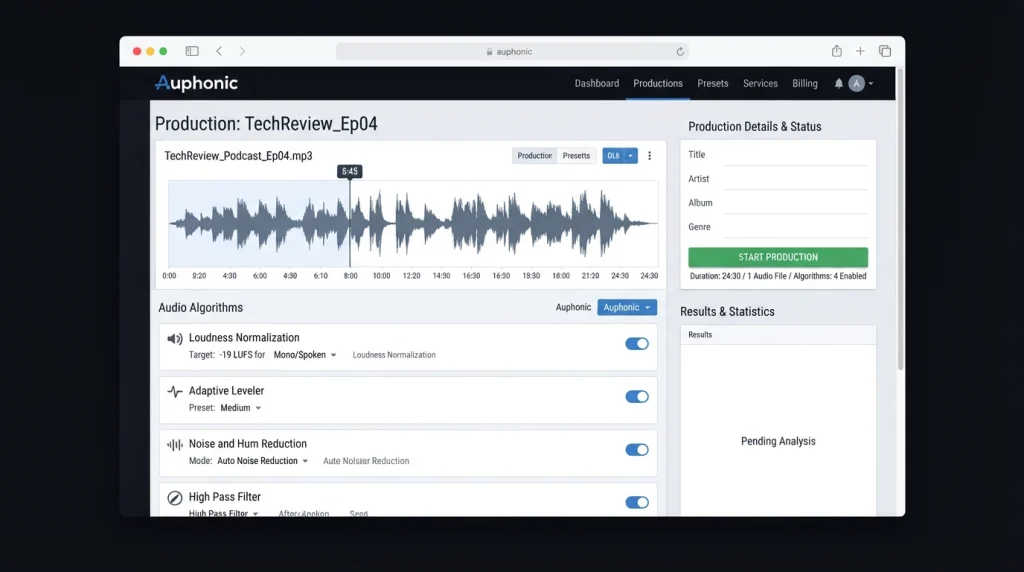Viewport: 1024px width, 572px height.
Task: Click the Loudness Normalization title
Action: pyautogui.click(x=244, y=338)
